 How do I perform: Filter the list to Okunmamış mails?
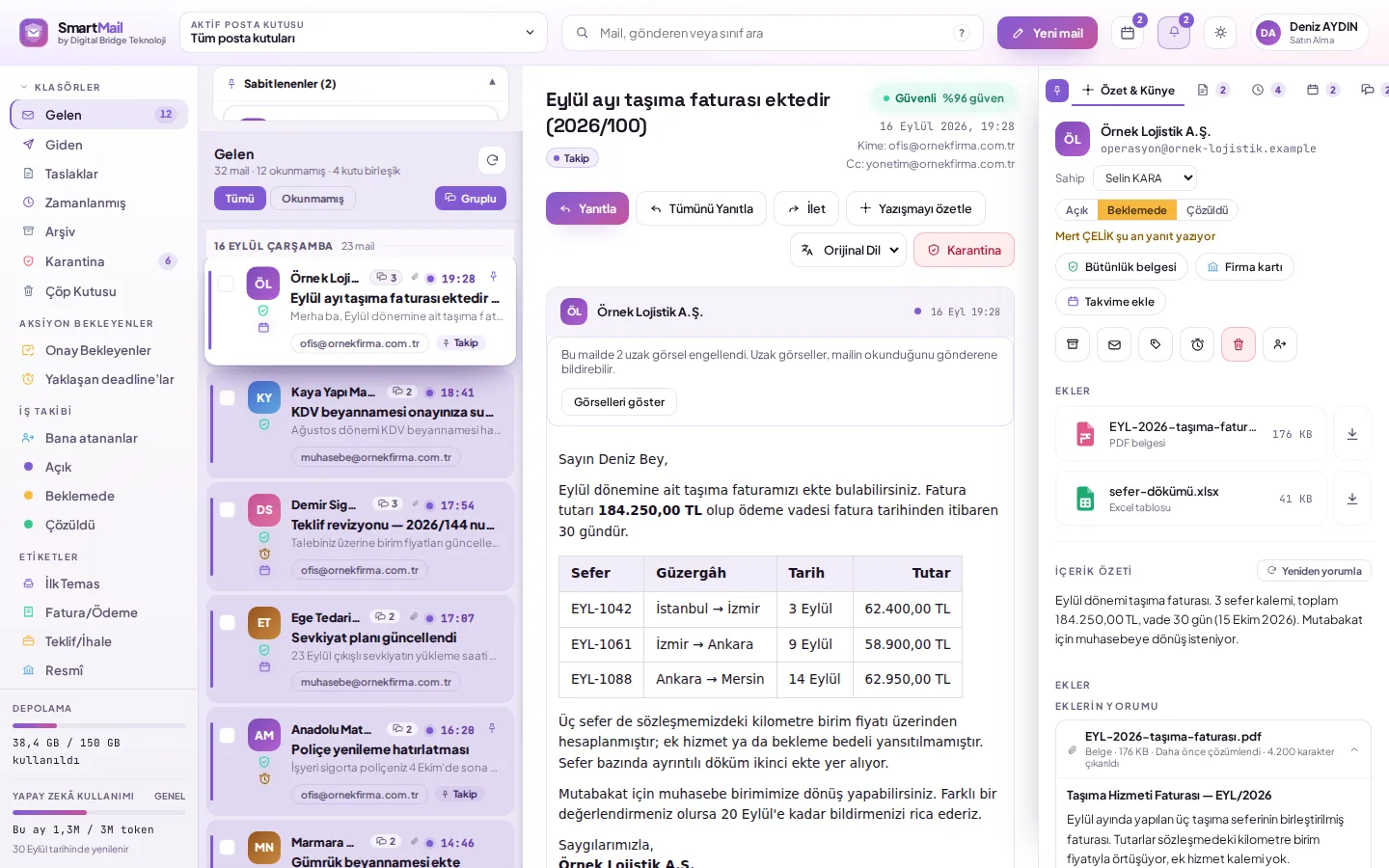pos(313,199)
